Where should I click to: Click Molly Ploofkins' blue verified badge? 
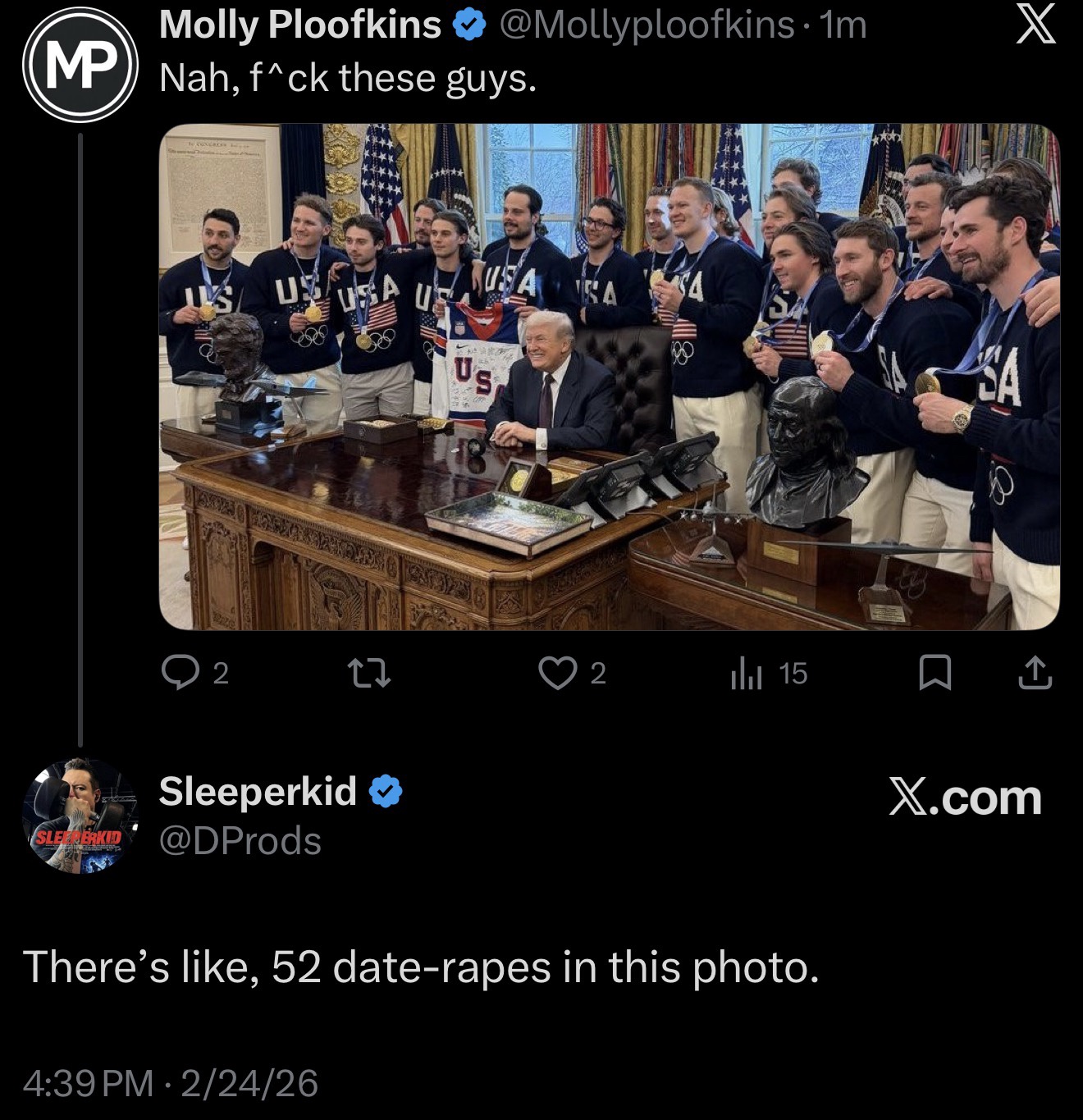[469, 26]
